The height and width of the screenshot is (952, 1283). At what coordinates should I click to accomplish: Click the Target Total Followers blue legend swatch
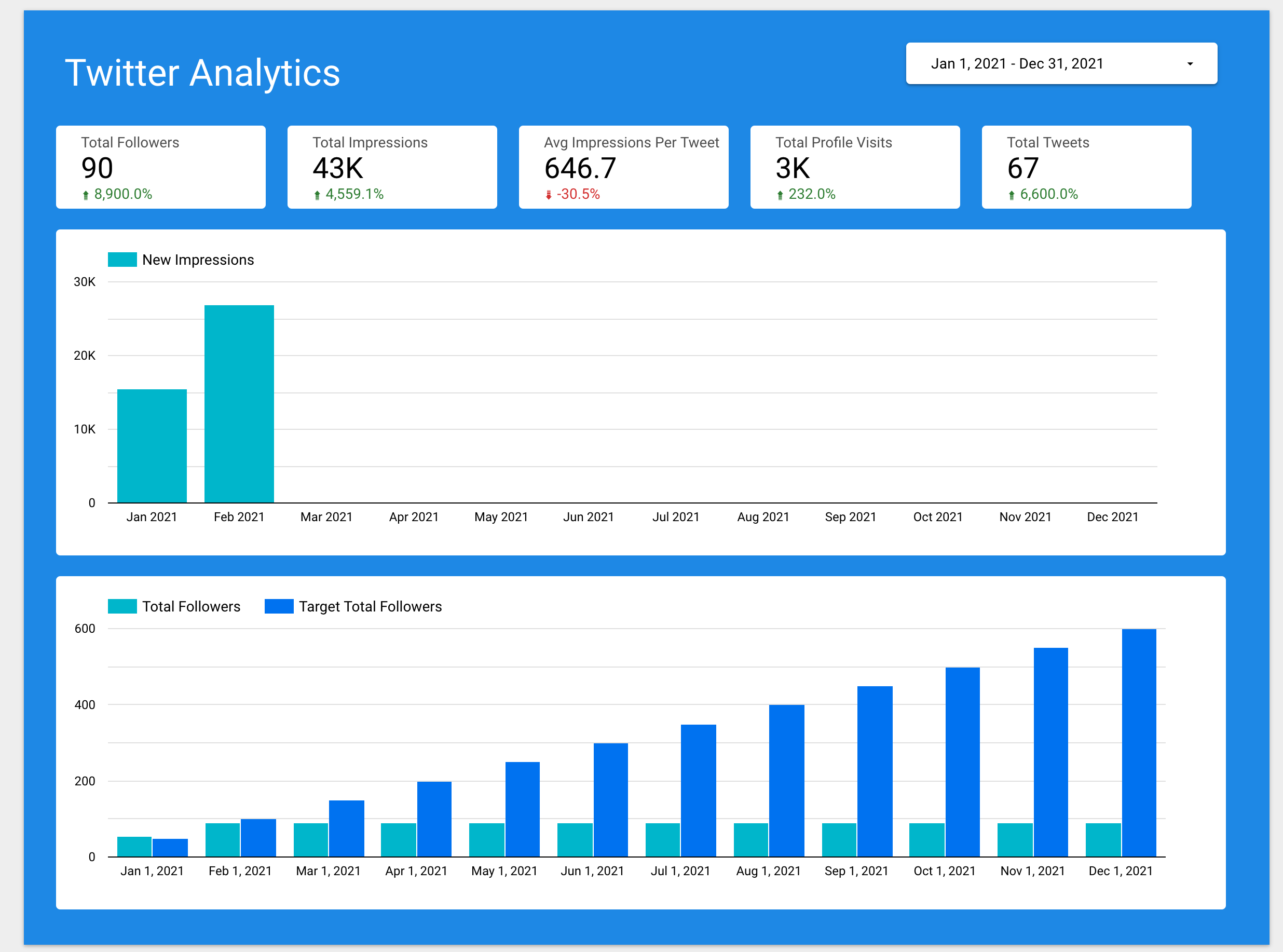click(279, 606)
